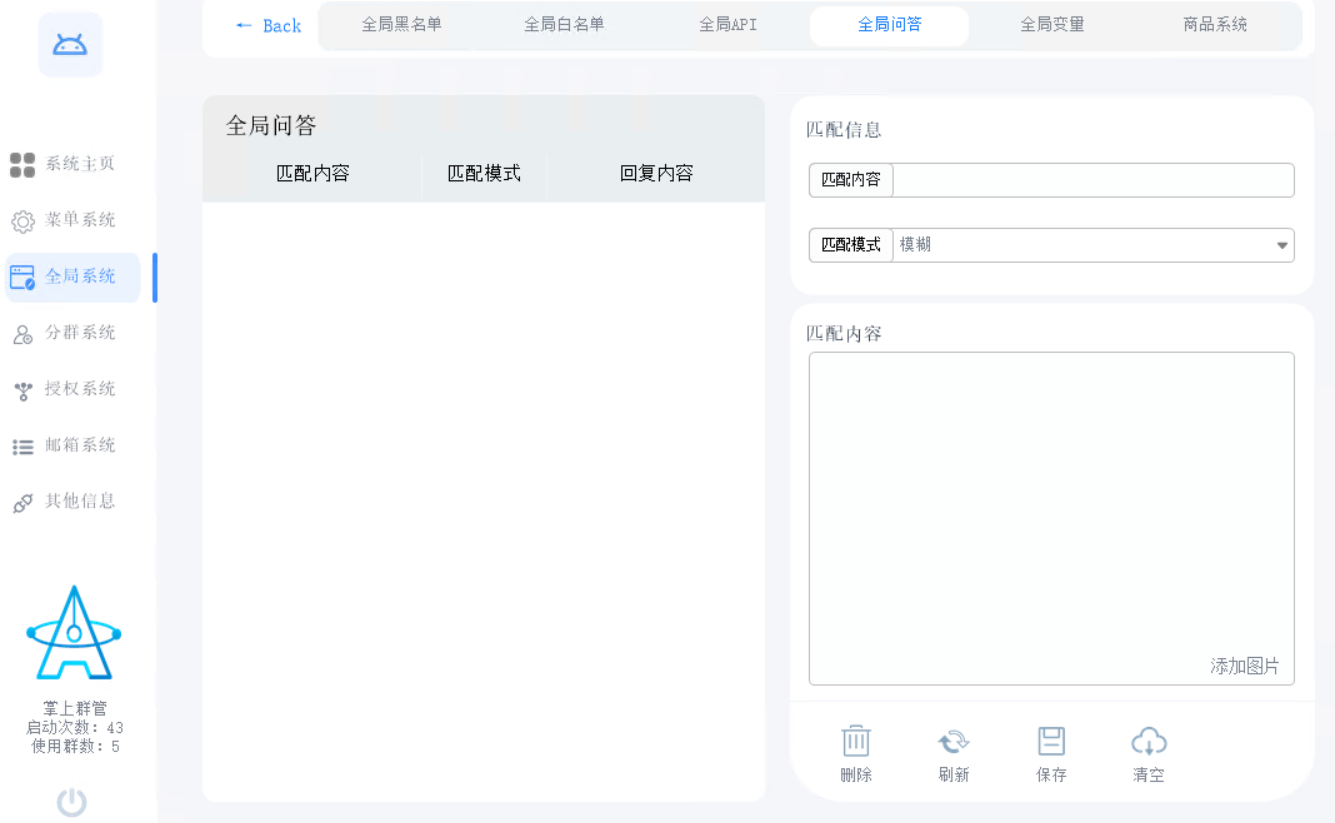Click the 使用群数: 5 text
The width and height of the screenshot is (1335, 823).
(75, 747)
